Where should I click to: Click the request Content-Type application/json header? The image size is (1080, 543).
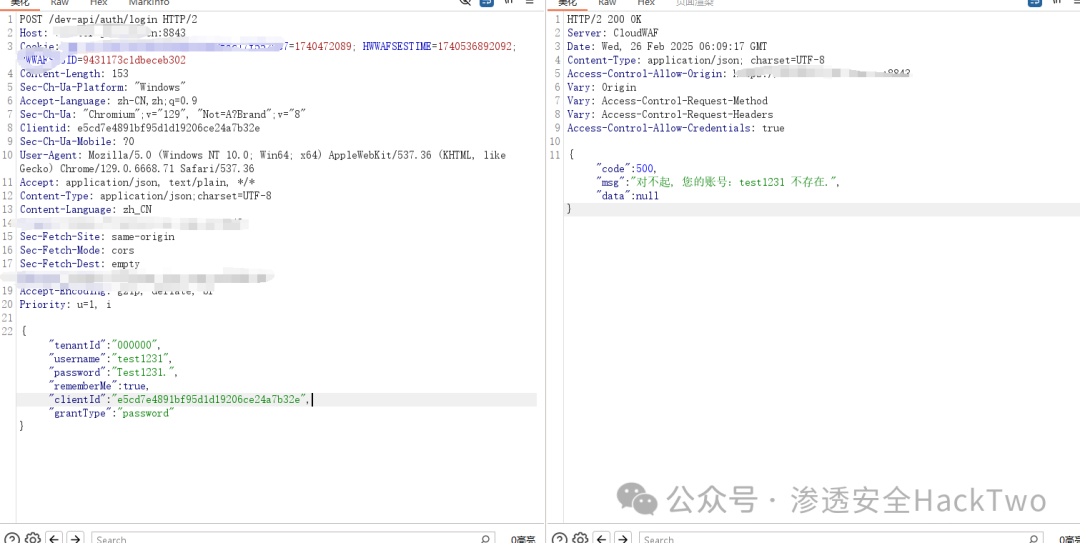[145, 196]
